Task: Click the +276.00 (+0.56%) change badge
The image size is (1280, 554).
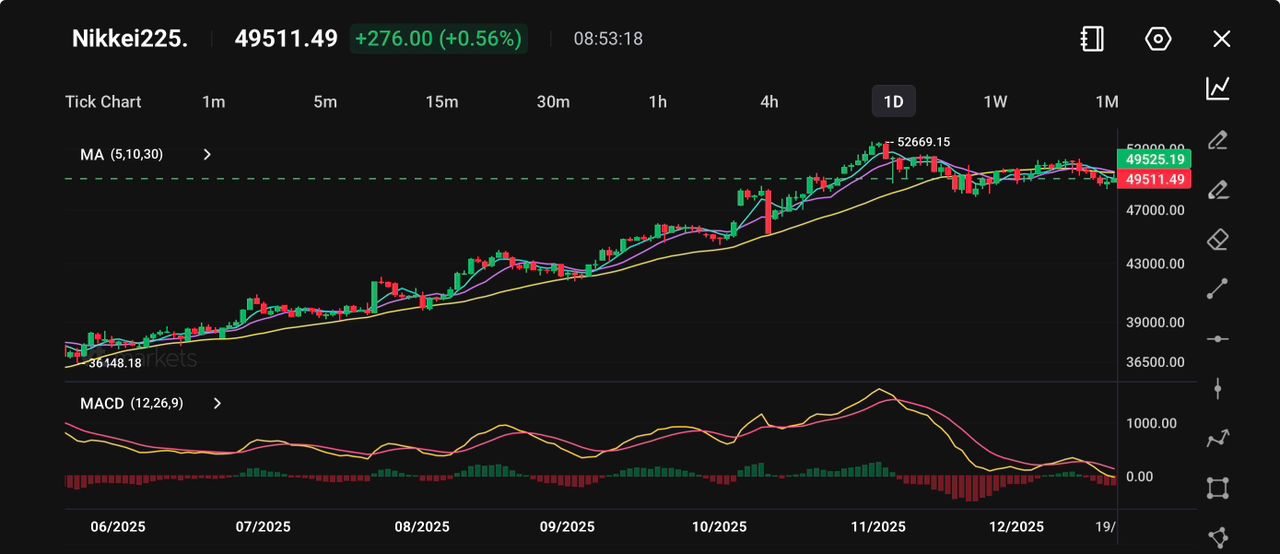Action: pos(438,39)
